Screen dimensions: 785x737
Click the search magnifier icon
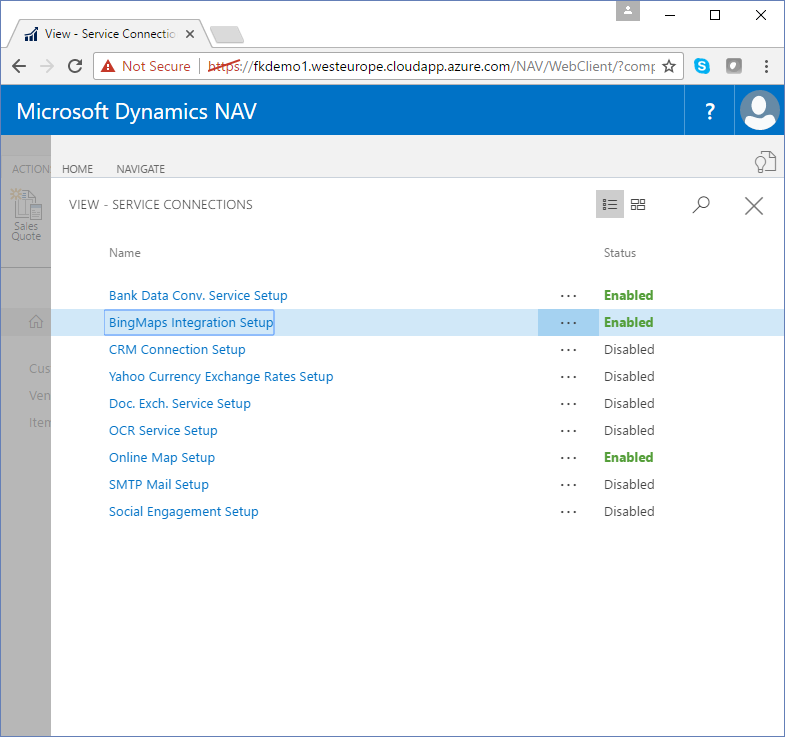[x=701, y=204]
